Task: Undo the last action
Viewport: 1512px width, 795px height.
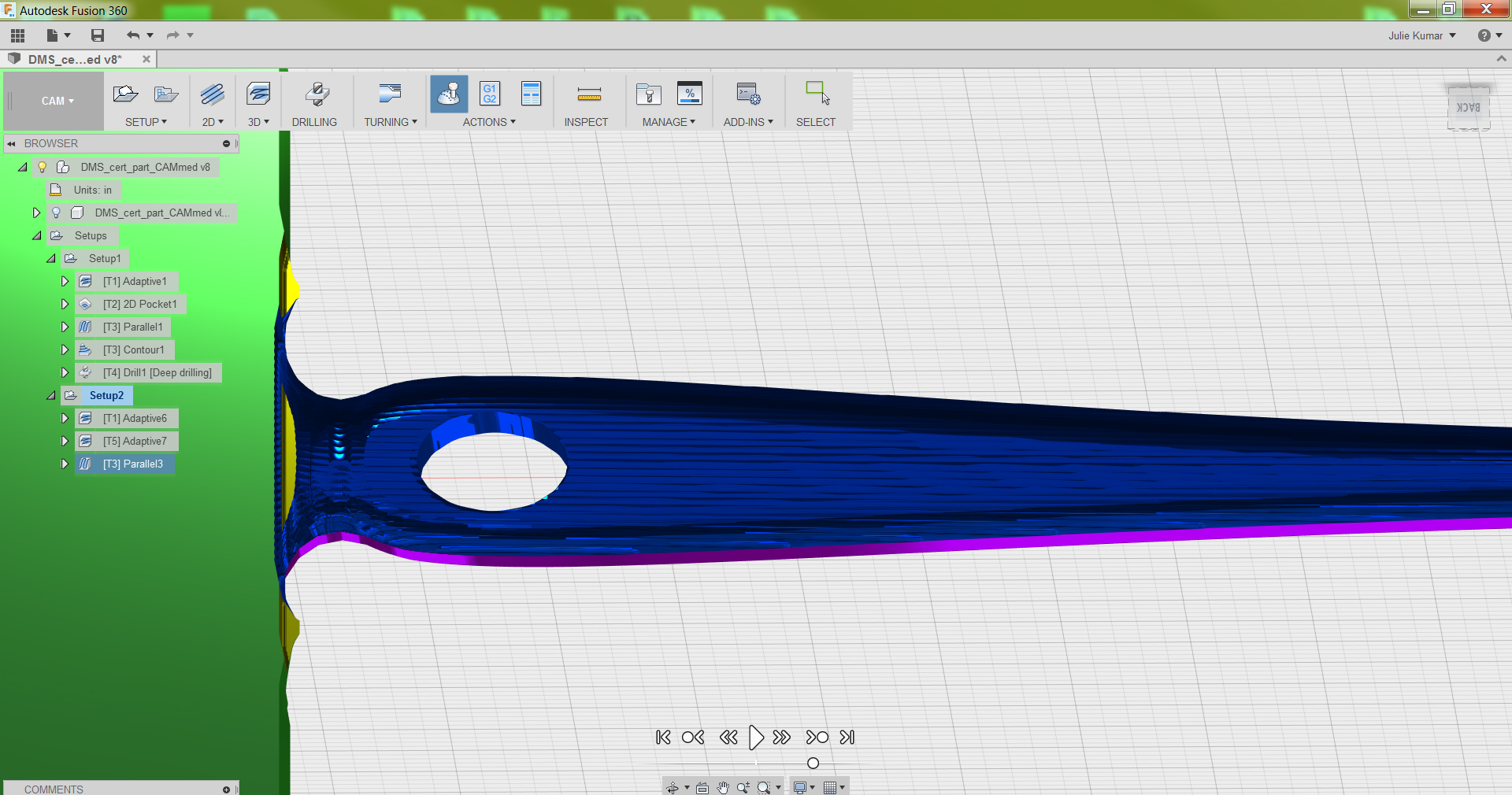Action: pyautogui.click(x=133, y=35)
